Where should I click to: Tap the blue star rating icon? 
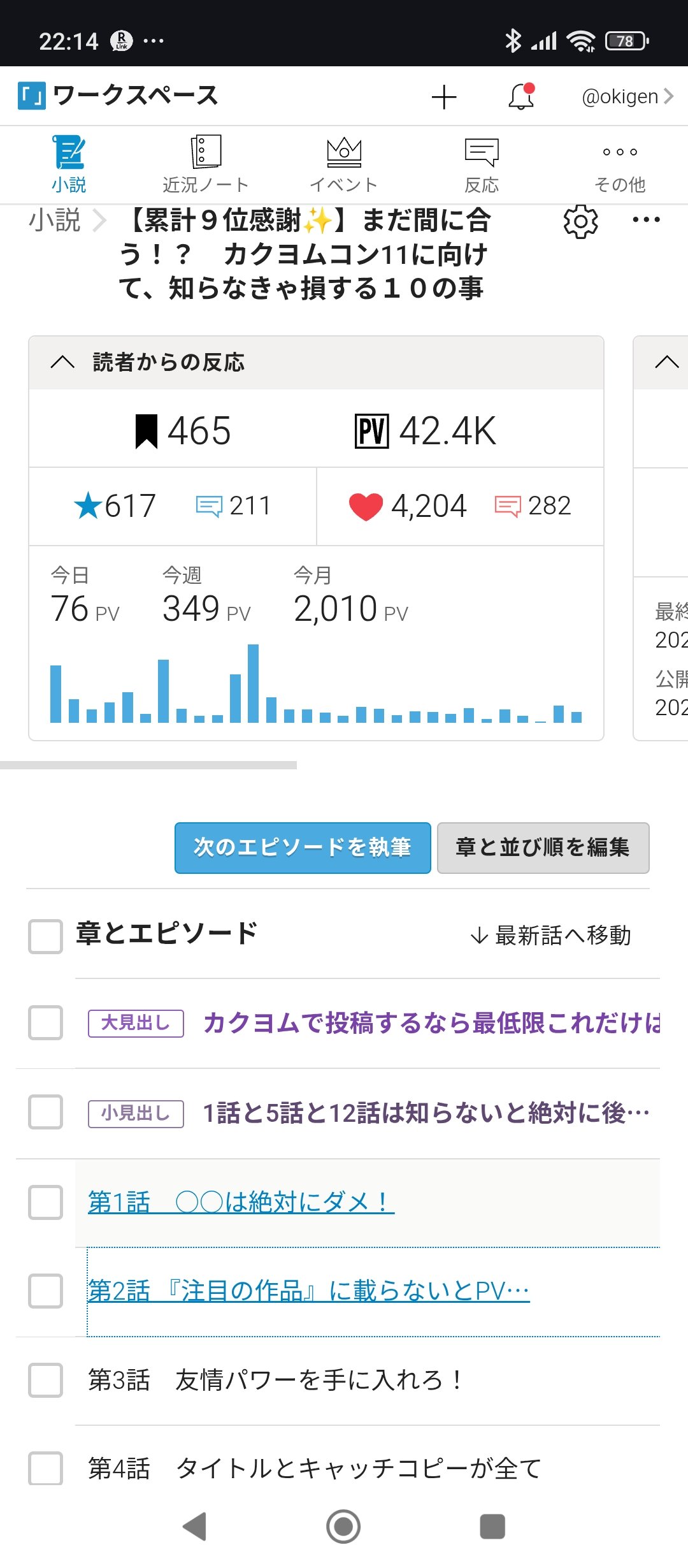coord(88,507)
